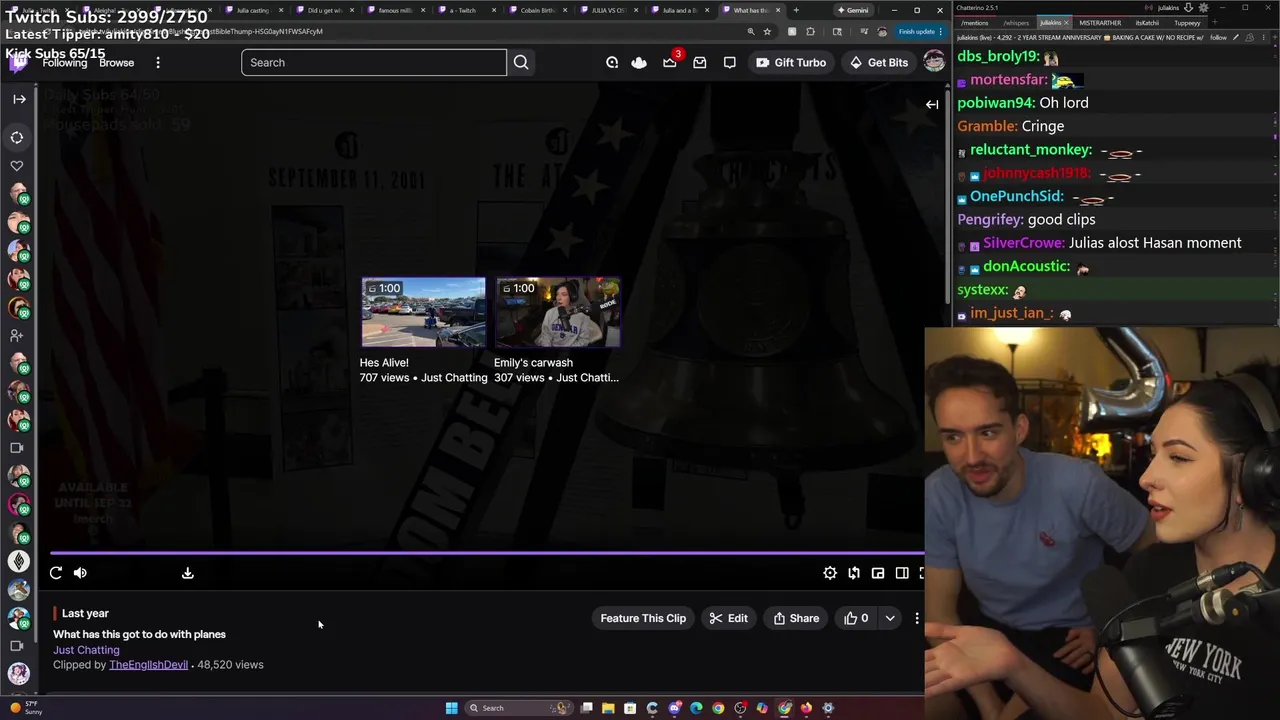Collapse the right panel arrow over video
This screenshot has width=1280, height=720.
pos(932,104)
